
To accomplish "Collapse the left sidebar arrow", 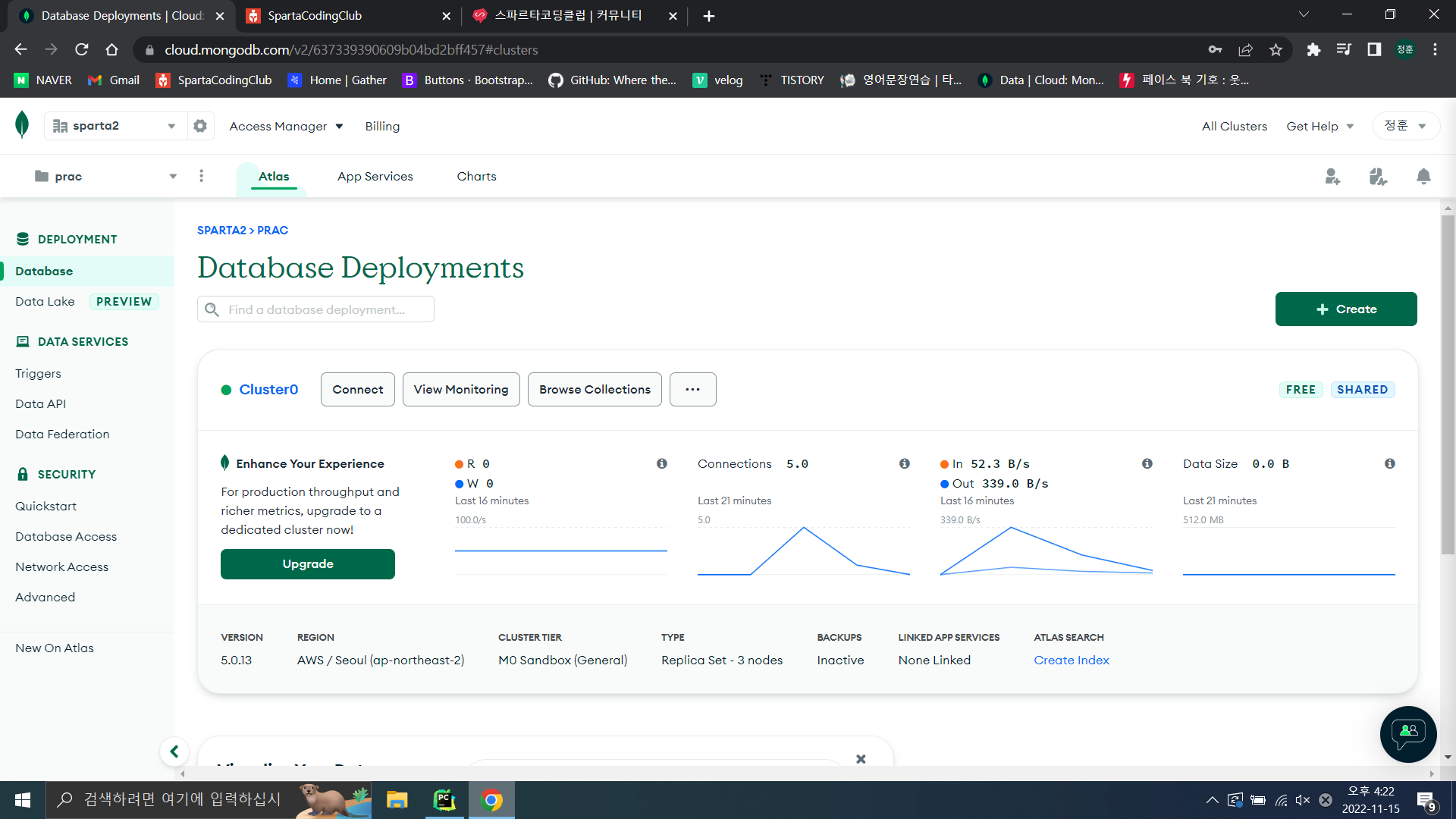I will point(174,752).
